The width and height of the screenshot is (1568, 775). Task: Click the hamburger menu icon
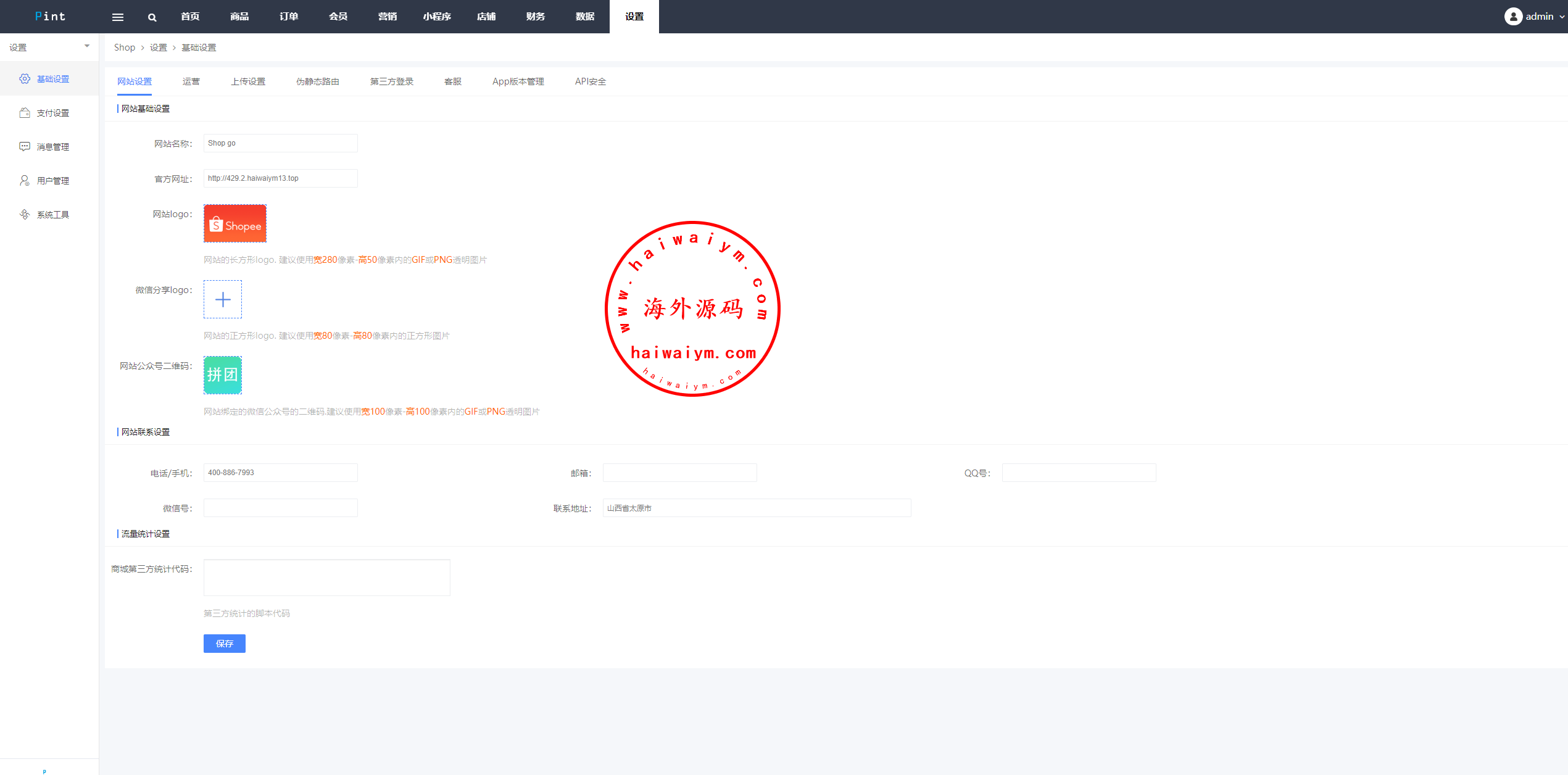(118, 17)
